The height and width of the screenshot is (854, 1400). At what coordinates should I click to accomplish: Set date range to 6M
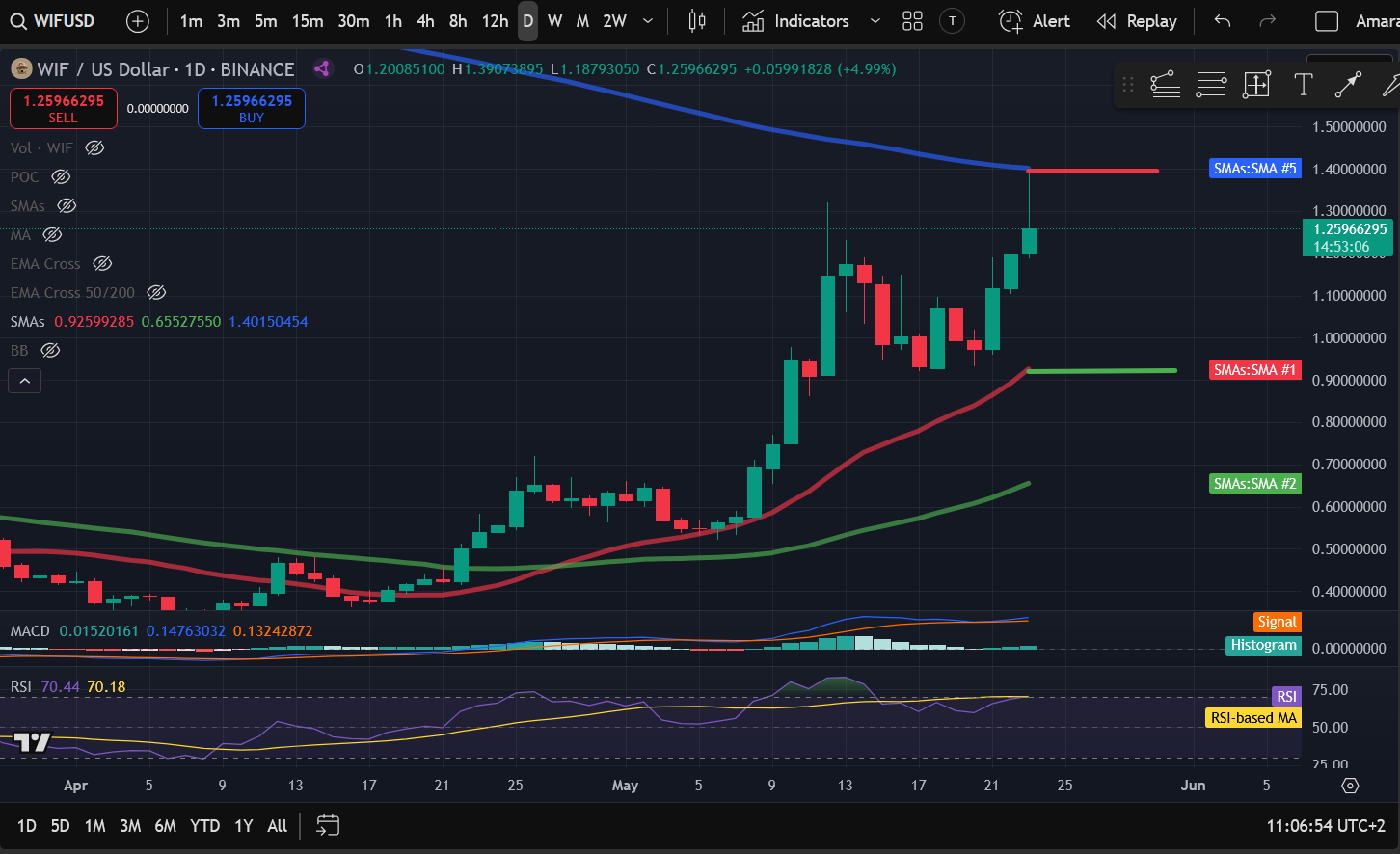(x=166, y=826)
